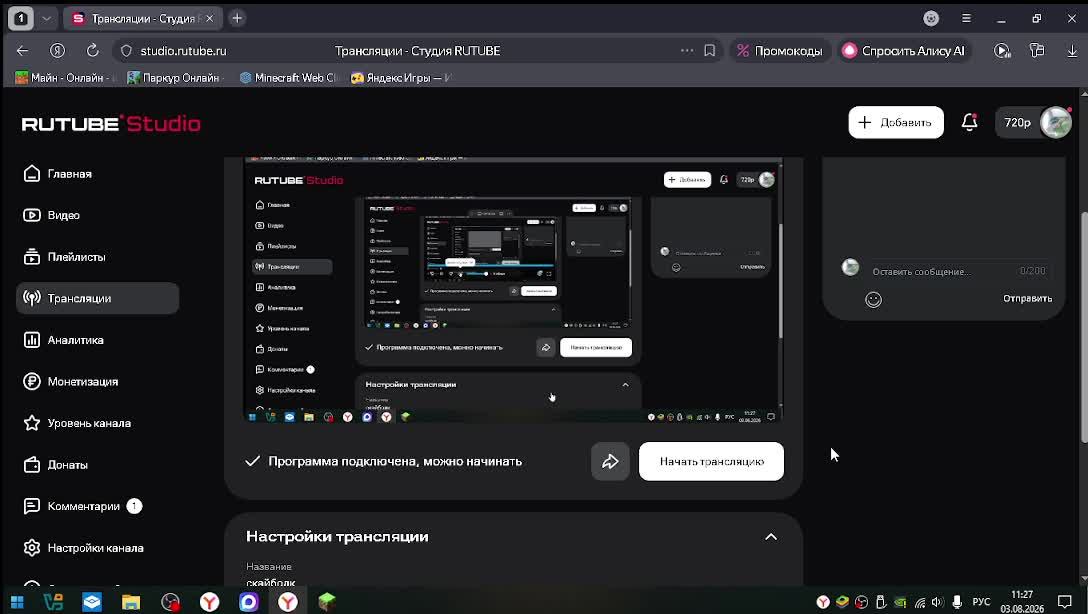Open Windows Start menu
Image resolution: width=1088 pixels, height=614 pixels.
coord(17,602)
